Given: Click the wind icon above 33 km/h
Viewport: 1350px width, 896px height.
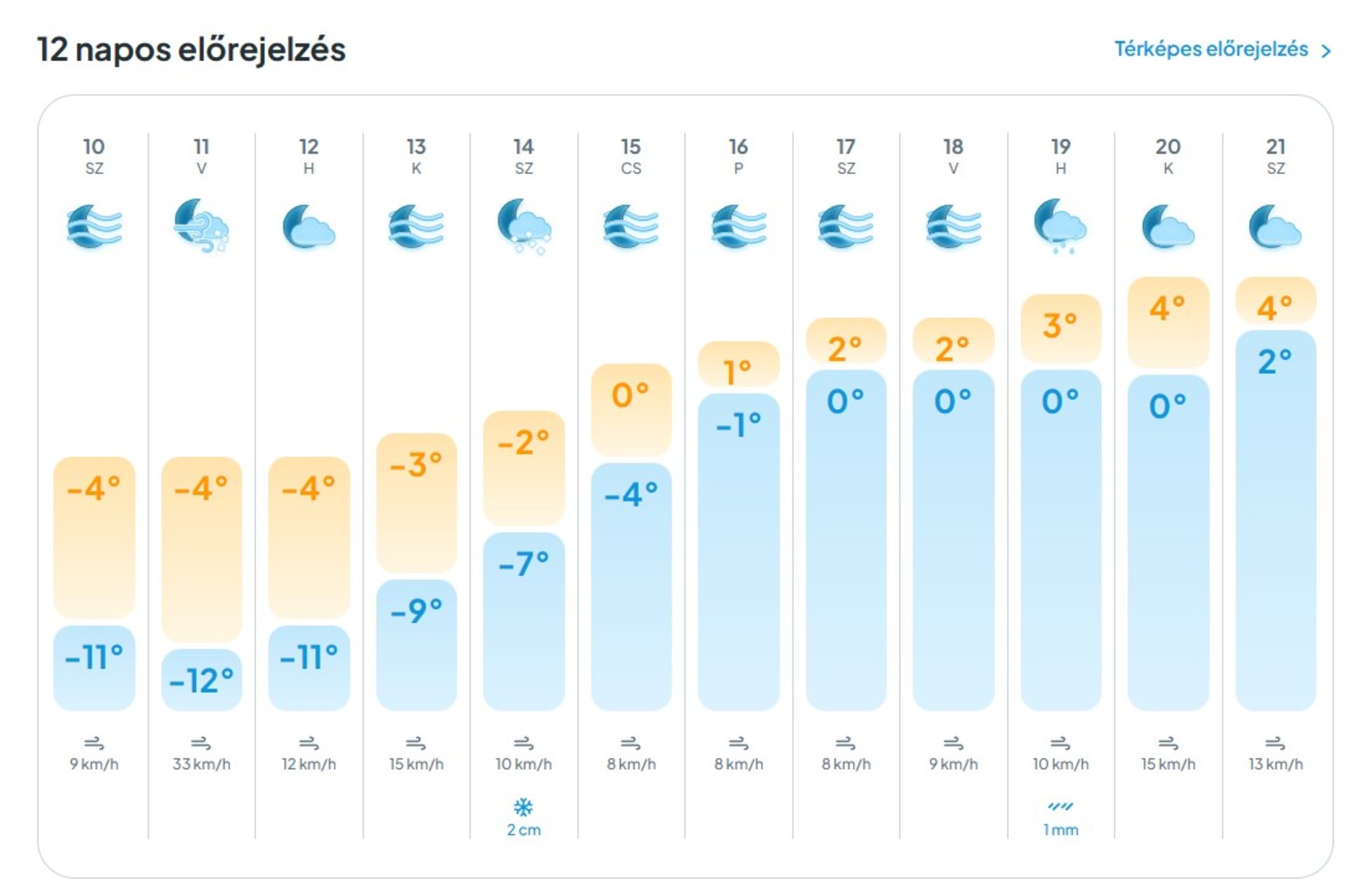Looking at the screenshot, I should pyautogui.click(x=201, y=743).
